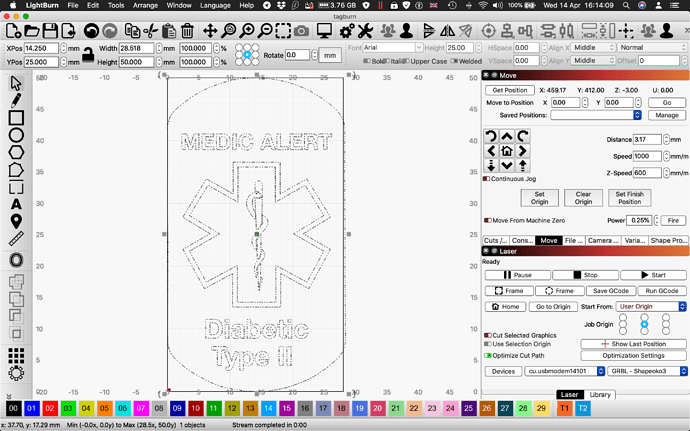Select the pan/move view arrows icon
Screen dimensions: 690x431
pos(210,31)
